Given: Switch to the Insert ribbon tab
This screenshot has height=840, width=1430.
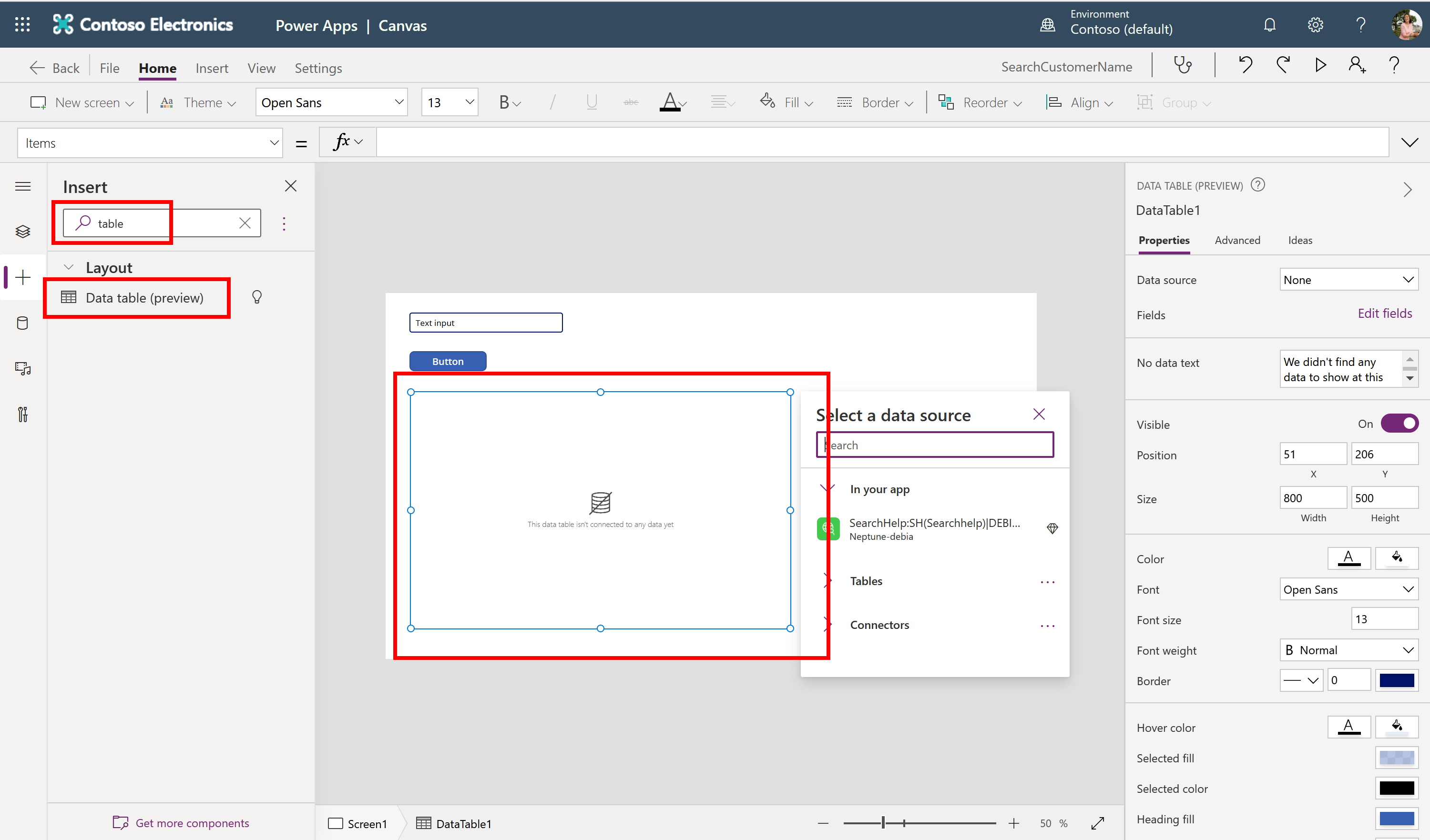Looking at the screenshot, I should tap(212, 68).
